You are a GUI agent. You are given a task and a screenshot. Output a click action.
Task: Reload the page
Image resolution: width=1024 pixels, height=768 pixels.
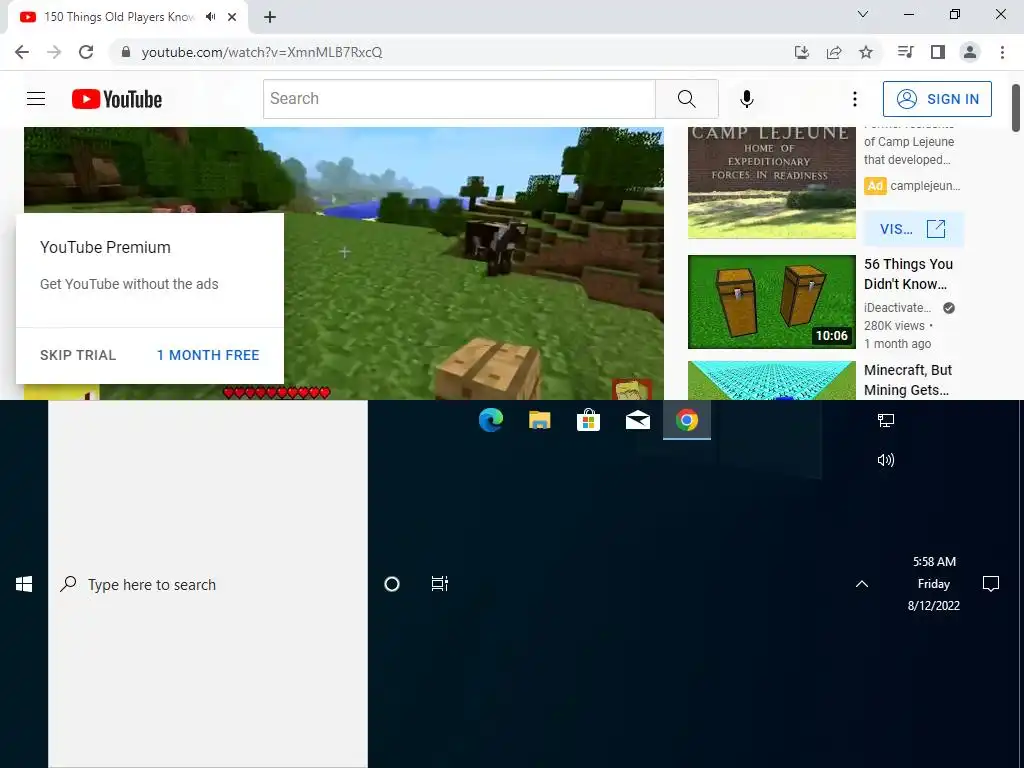click(86, 52)
